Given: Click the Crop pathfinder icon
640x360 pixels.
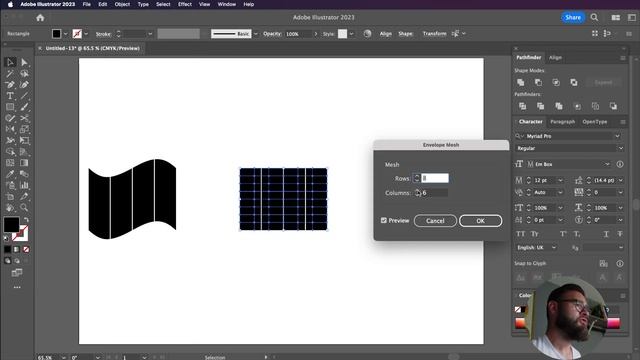Looking at the screenshot, I should pos(577,106).
